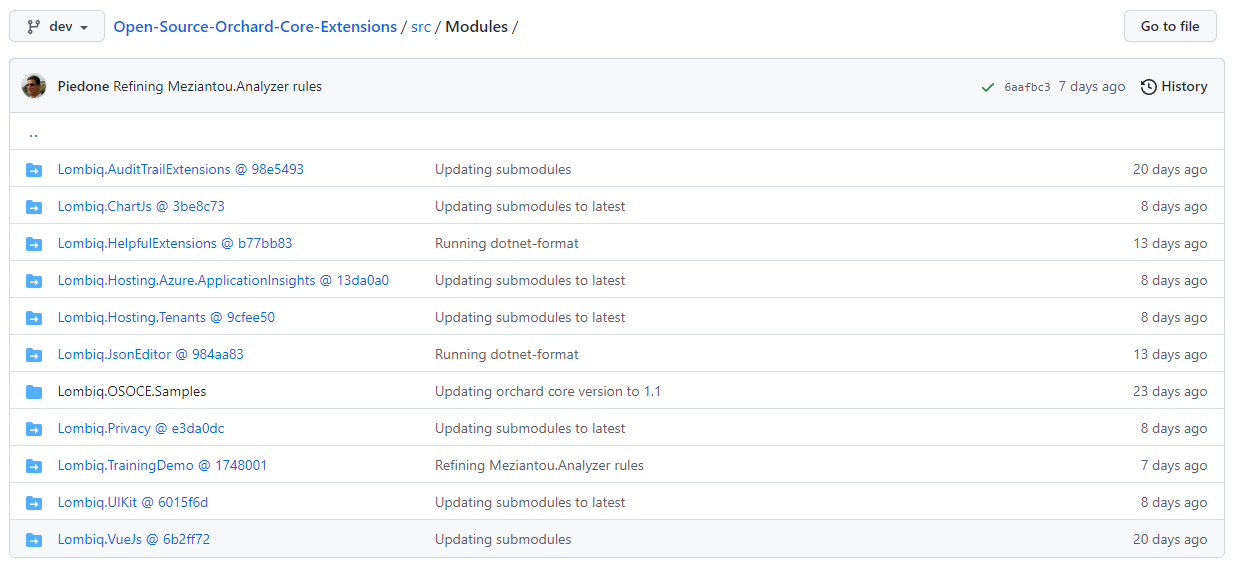Open Lombiq.Hosting.Tenants @ 9cfee50 submodule
Screen dimensions: 1238x571
[166, 317]
